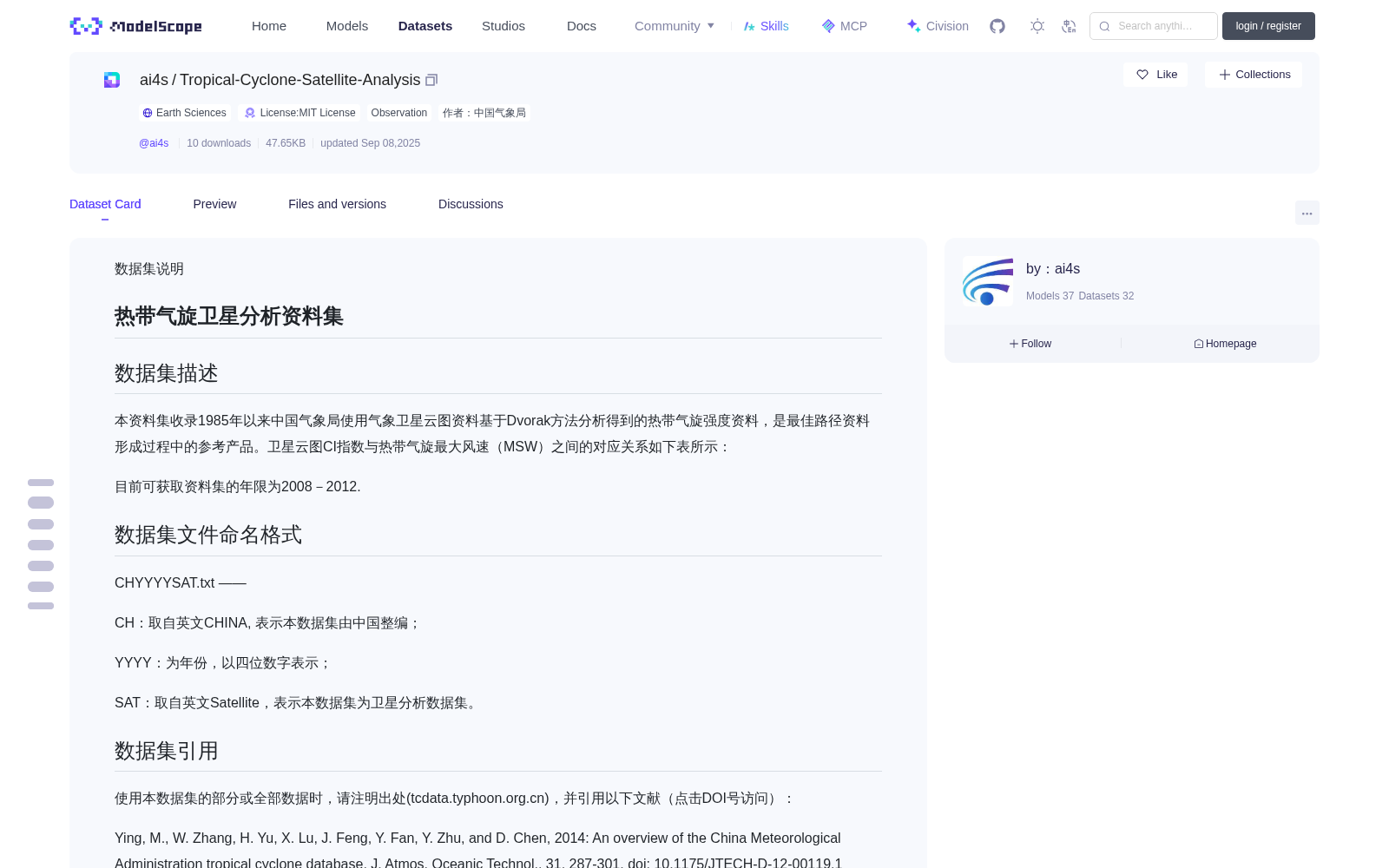This screenshot has height=868, width=1389.
Task: Click the CHYYYYSAT.txt line
Action: [x=181, y=583]
